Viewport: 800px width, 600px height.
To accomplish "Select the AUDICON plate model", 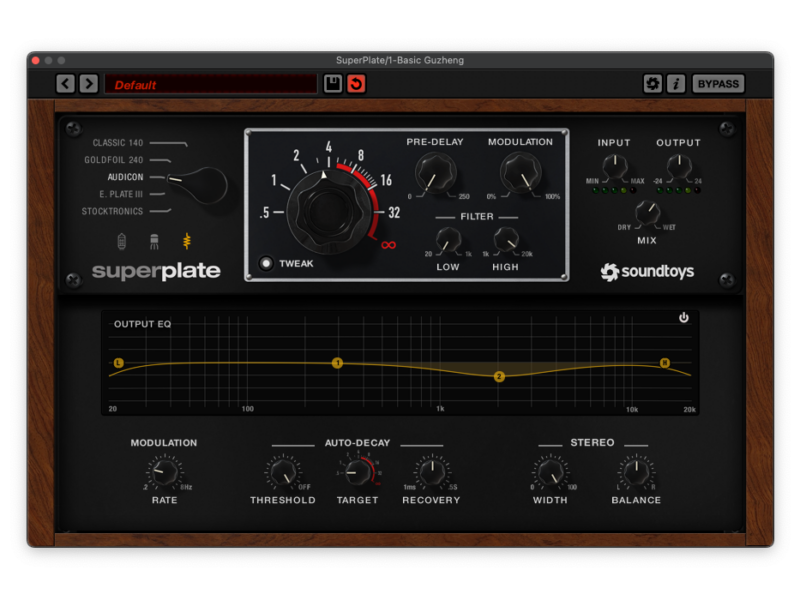I will (125, 177).
